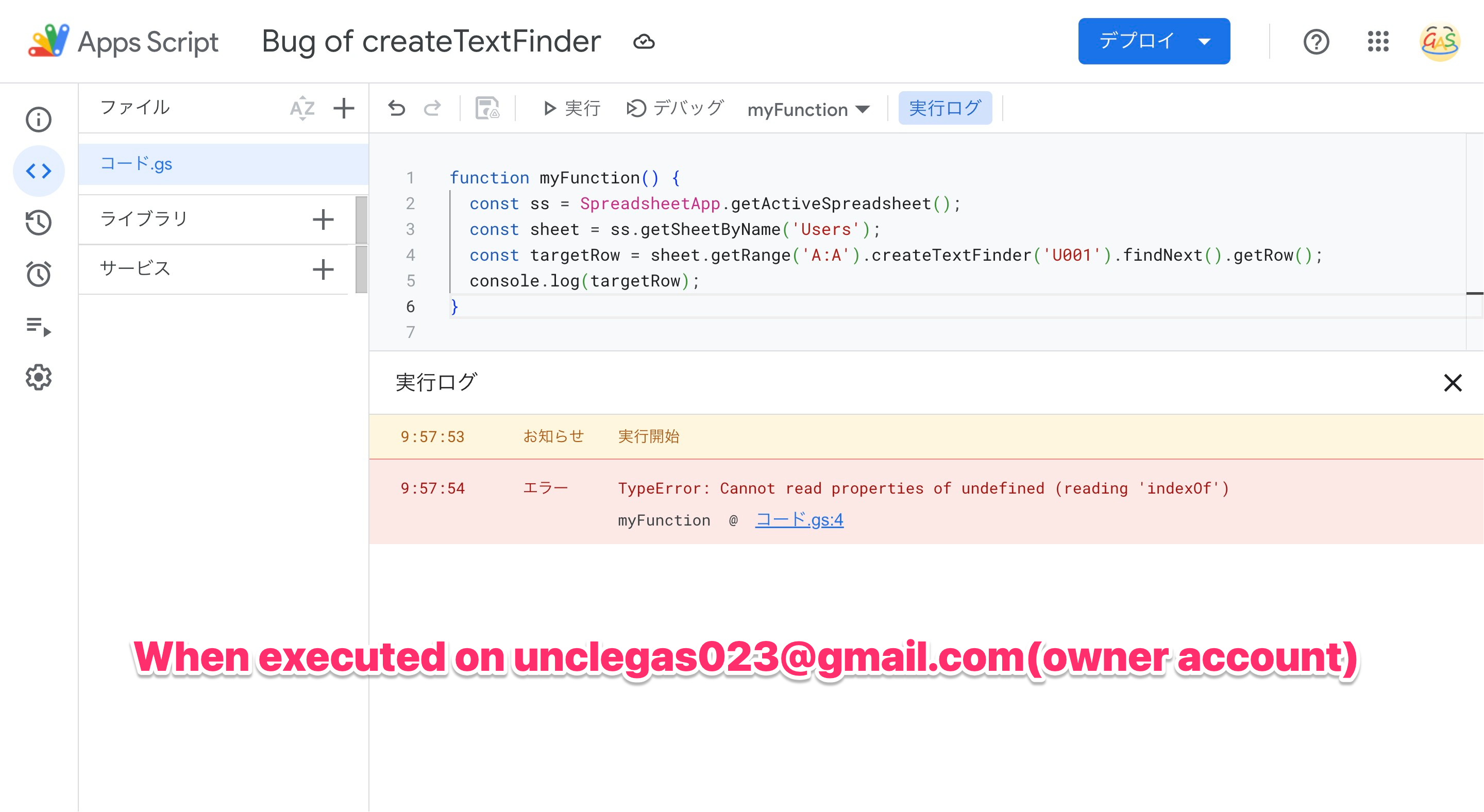Open the project history clock icon
The width and height of the screenshot is (1484, 812).
pos(39,222)
